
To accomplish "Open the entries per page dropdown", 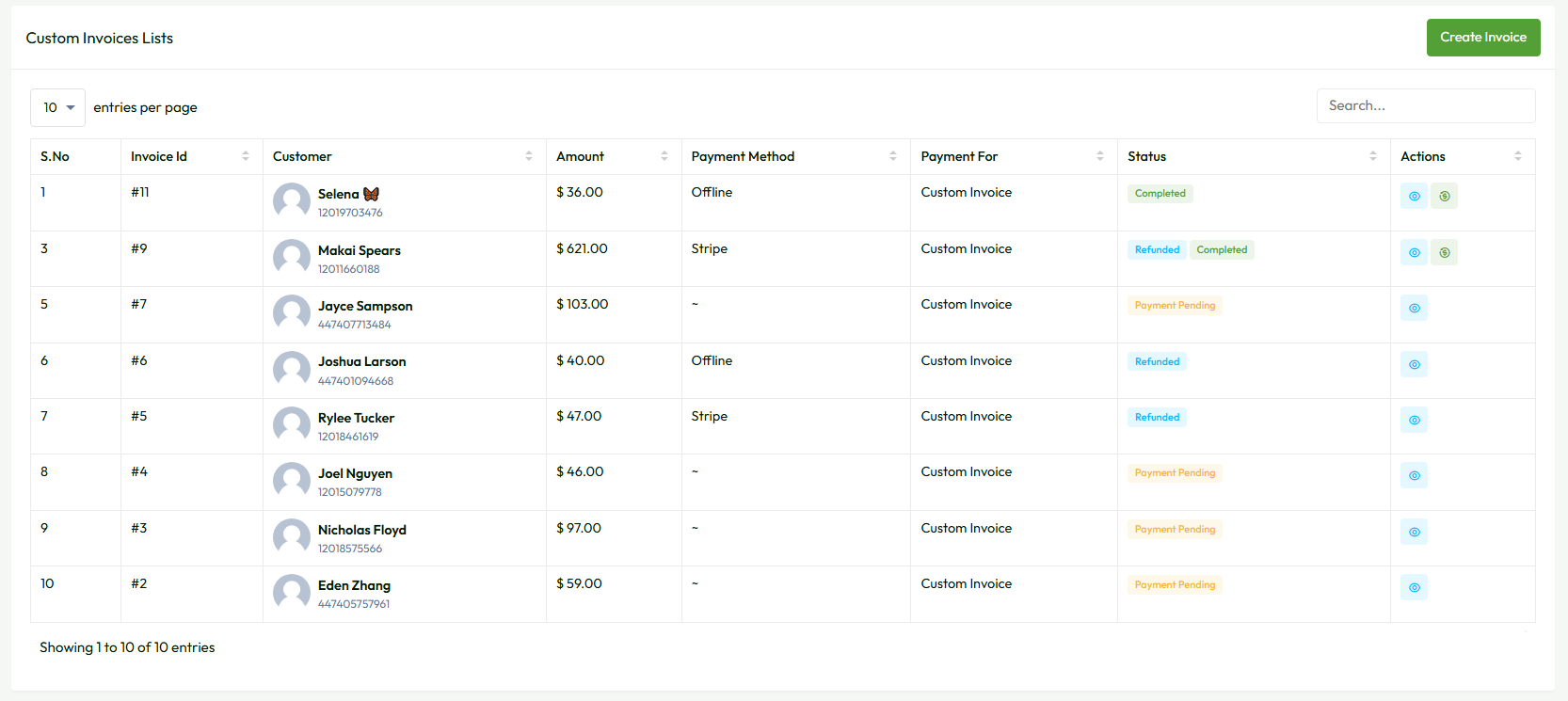I will [x=57, y=107].
